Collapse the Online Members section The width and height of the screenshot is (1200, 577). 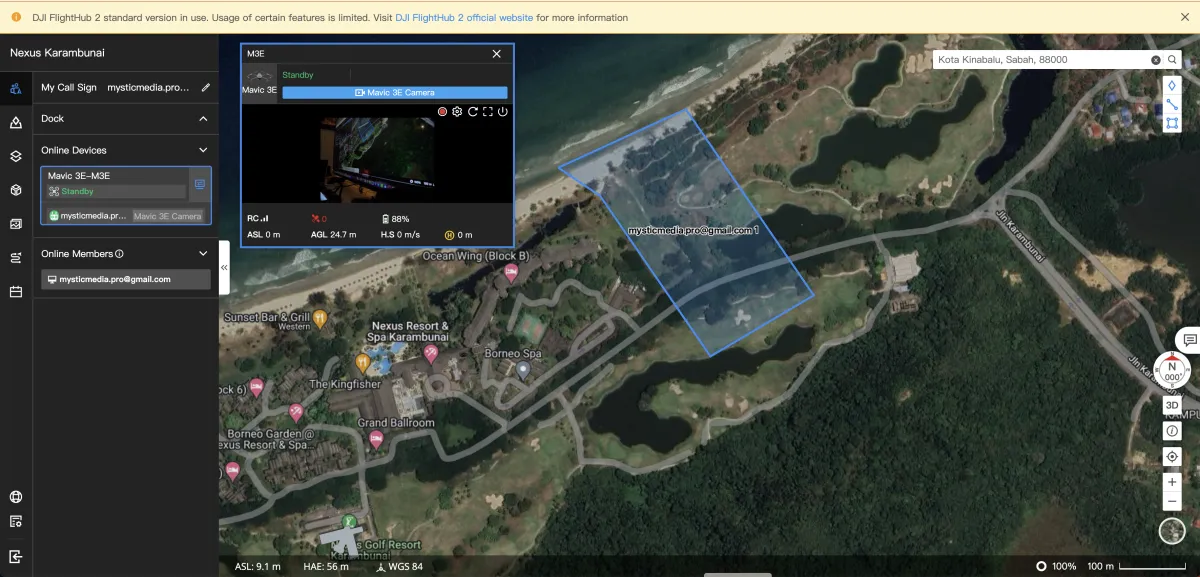coord(203,254)
